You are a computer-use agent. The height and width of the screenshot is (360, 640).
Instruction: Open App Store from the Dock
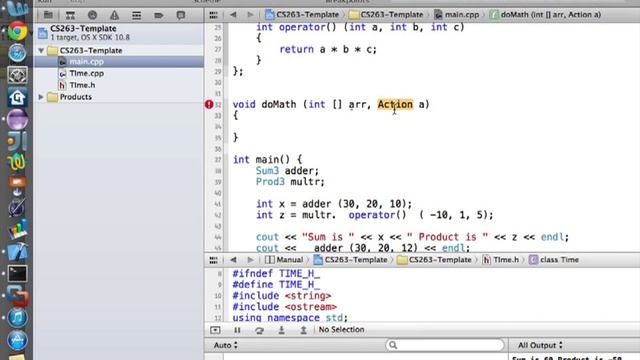(x=17, y=340)
